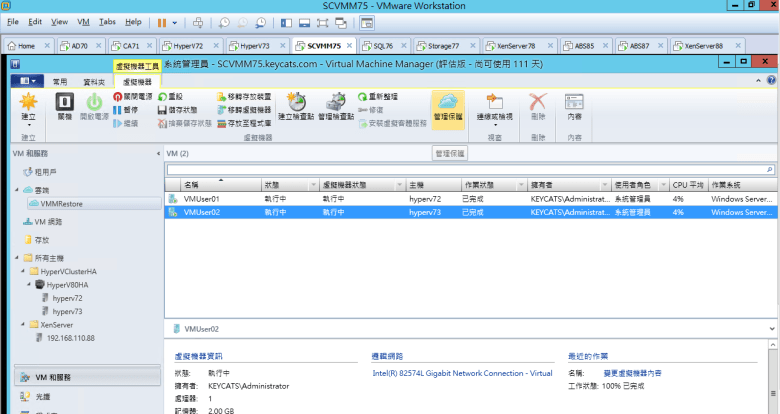Click the 建立檢查點 (Create Checkpoint) icon
The image size is (780, 414).
click(x=297, y=106)
